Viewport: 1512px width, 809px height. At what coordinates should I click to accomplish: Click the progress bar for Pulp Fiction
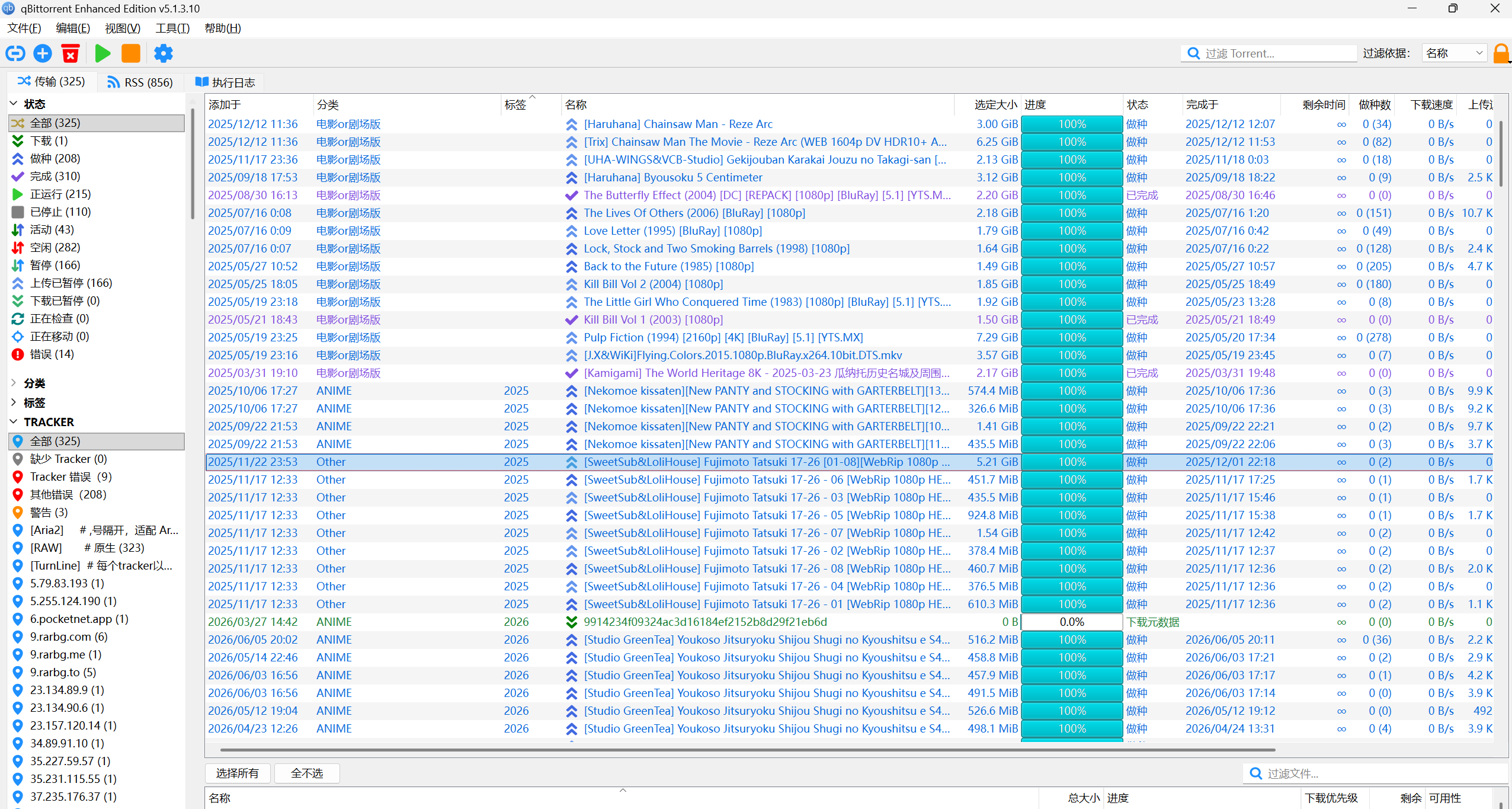[1072, 338]
